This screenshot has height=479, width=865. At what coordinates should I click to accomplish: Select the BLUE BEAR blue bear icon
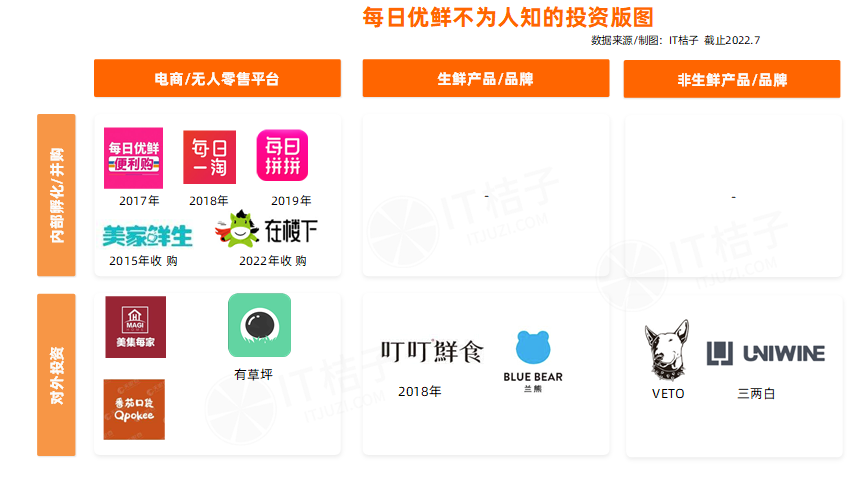coord(533,348)
